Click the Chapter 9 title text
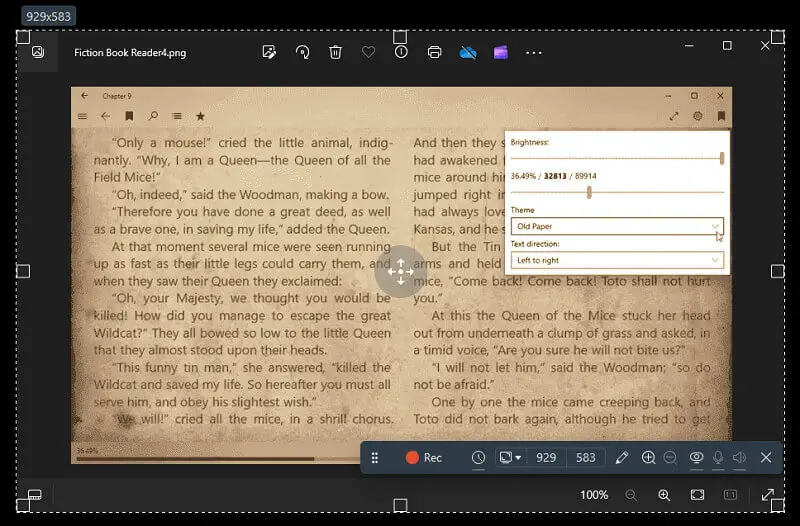800x526 pixels. pyautogui.click(x=117, y=96)
